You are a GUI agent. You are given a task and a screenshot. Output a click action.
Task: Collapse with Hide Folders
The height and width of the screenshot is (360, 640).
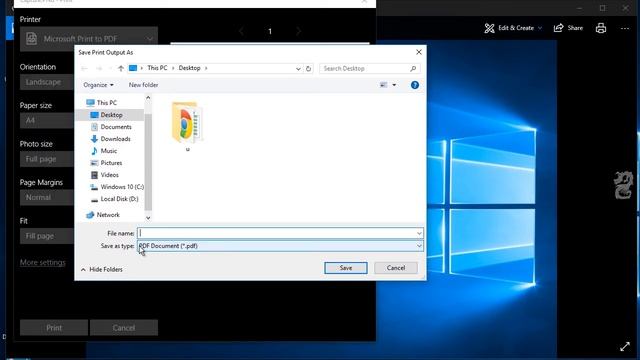(102, 269)
